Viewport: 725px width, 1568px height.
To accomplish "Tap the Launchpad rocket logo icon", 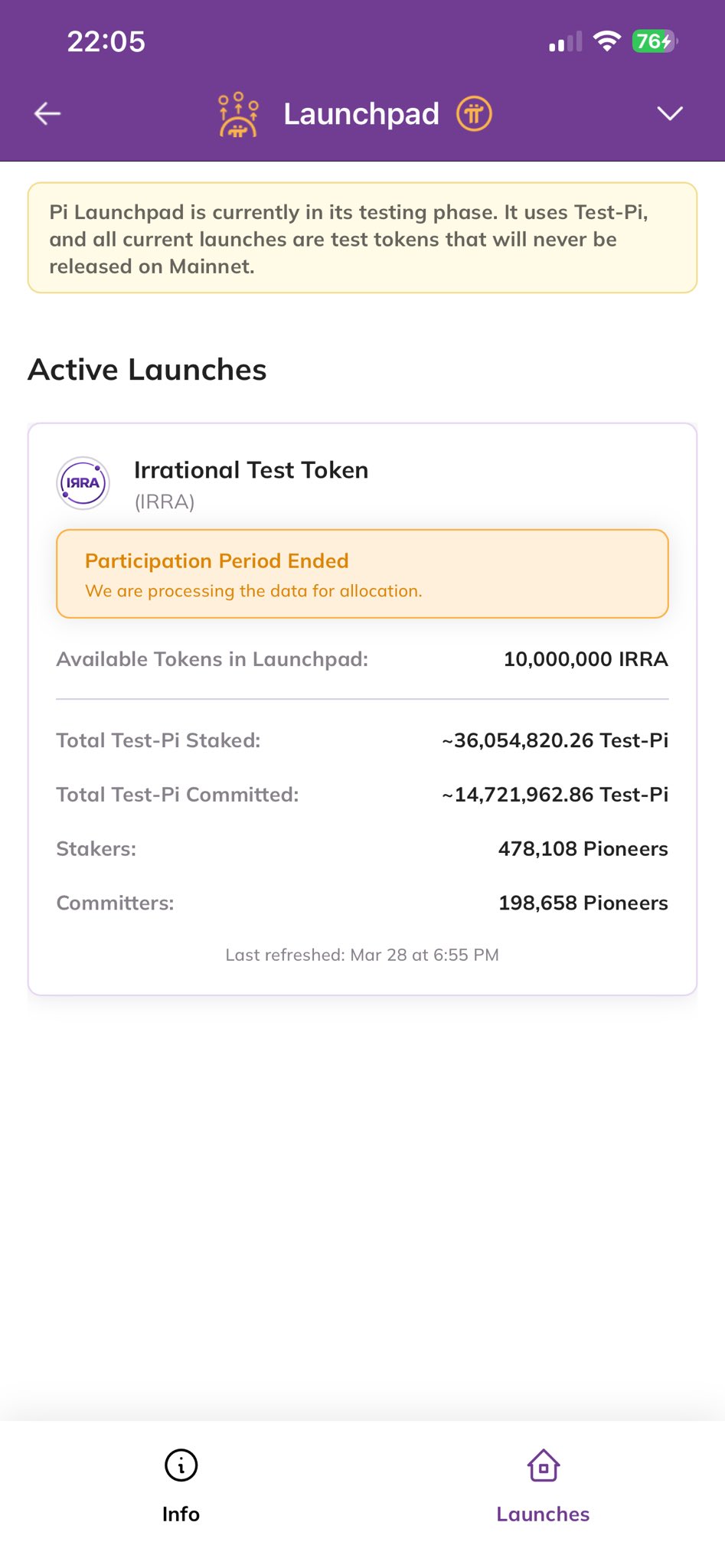I will click(238, 115).
